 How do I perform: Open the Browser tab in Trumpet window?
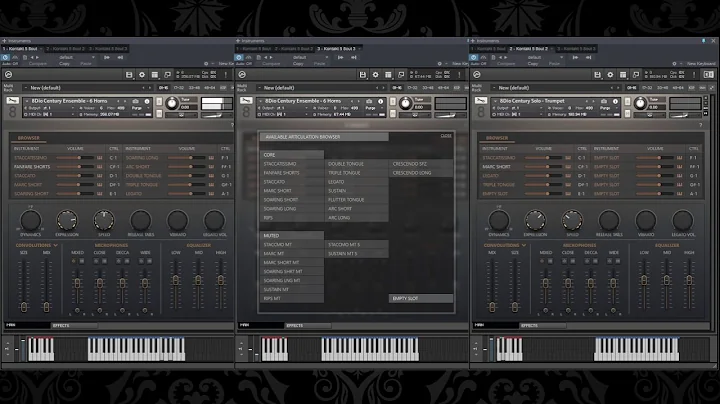pyautogui.click(x=497, y=138)
